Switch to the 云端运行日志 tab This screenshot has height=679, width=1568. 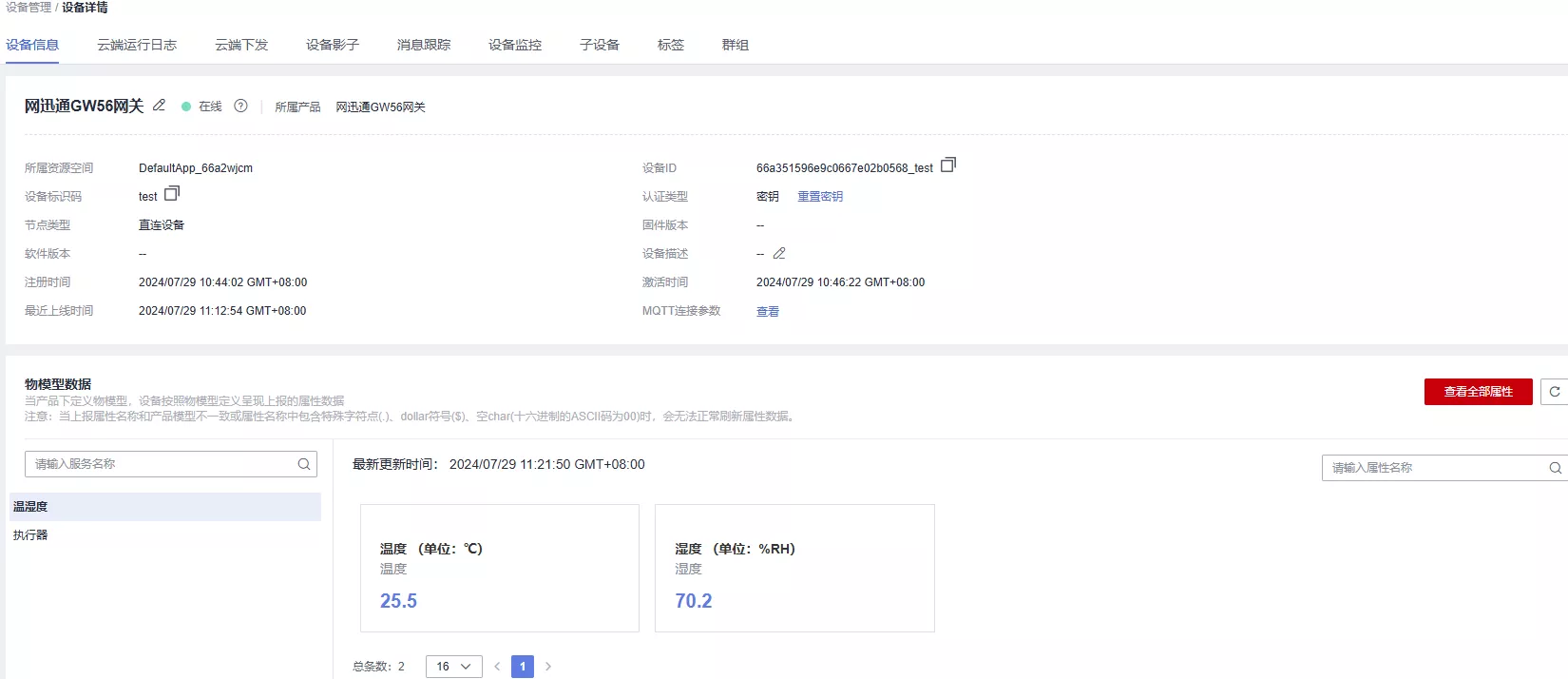pyautogui.click(x=137, y=45)
